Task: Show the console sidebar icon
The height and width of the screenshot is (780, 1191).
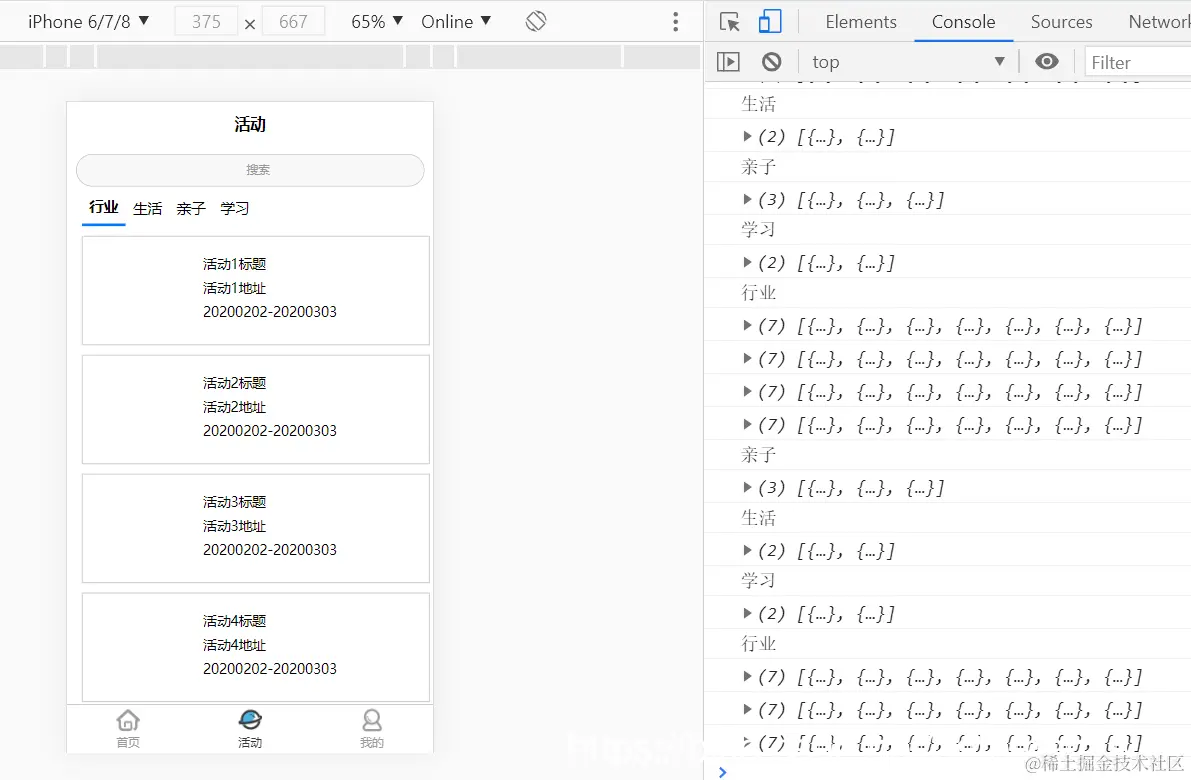Action: tap(728, 62)
